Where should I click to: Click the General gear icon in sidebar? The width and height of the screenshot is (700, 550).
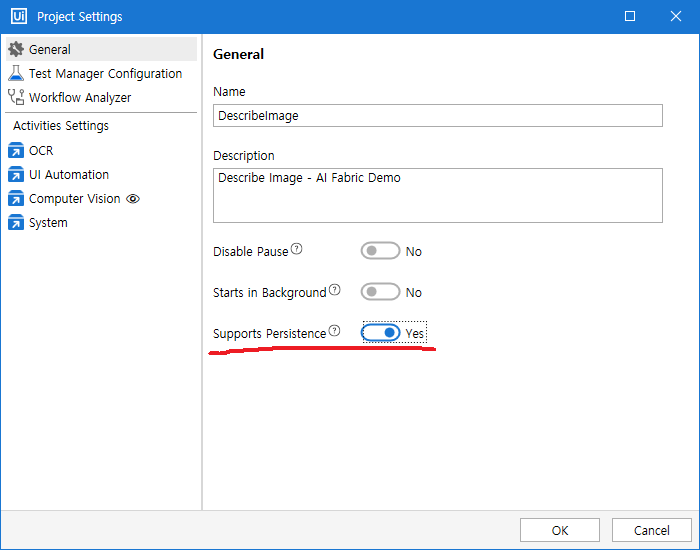point(16,49)
